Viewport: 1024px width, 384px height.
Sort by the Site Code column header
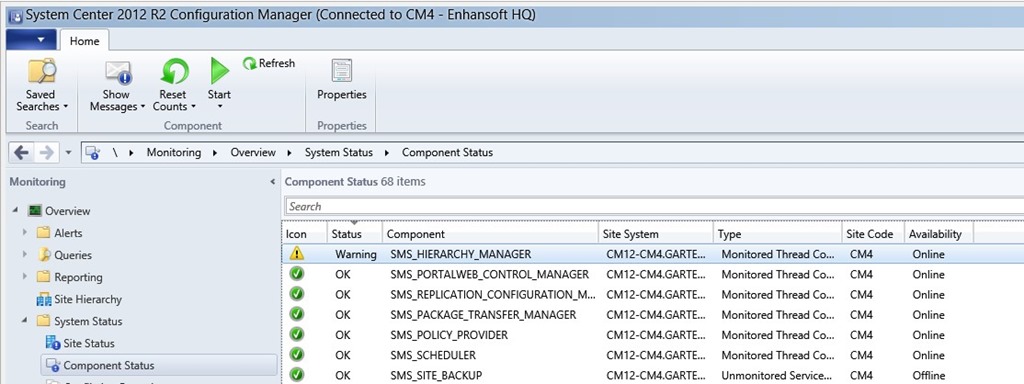(x=872, y=234)
